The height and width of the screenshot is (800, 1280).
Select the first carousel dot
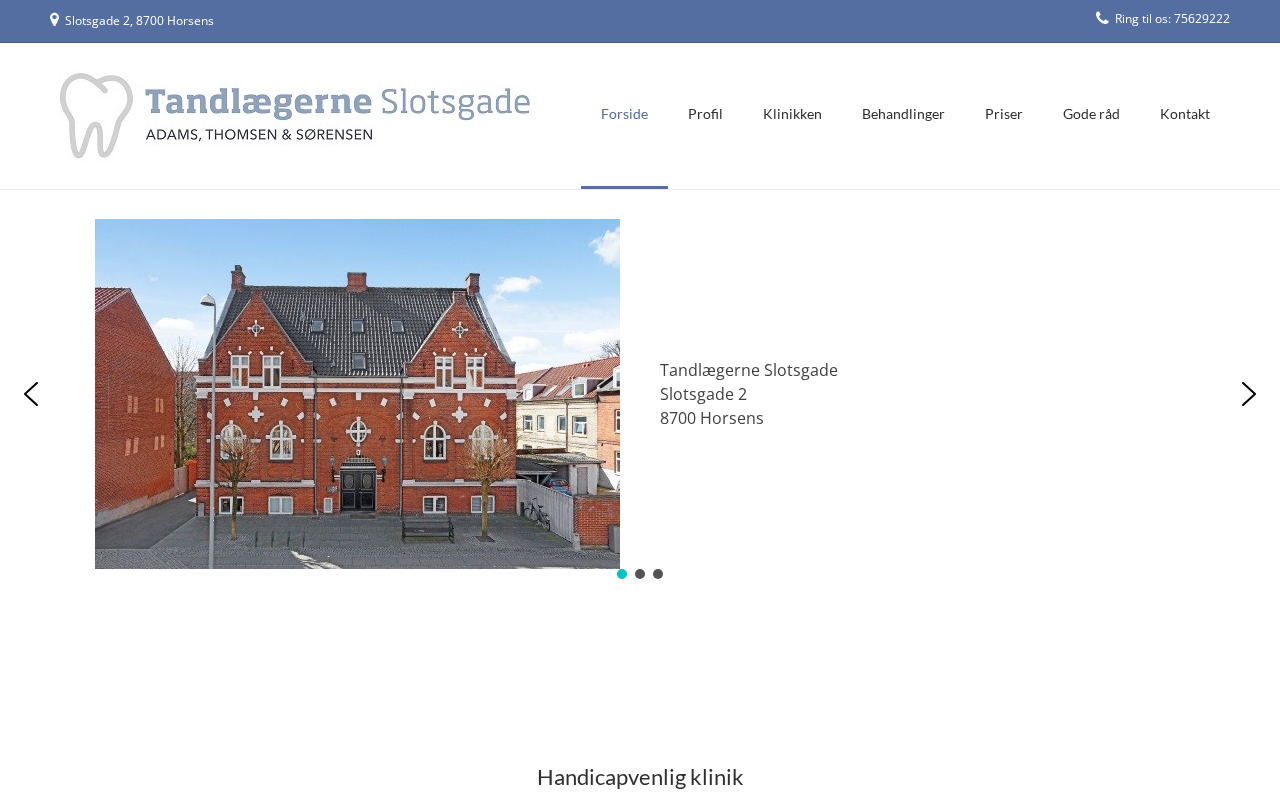pyautogui.click(x=622, y=574)
